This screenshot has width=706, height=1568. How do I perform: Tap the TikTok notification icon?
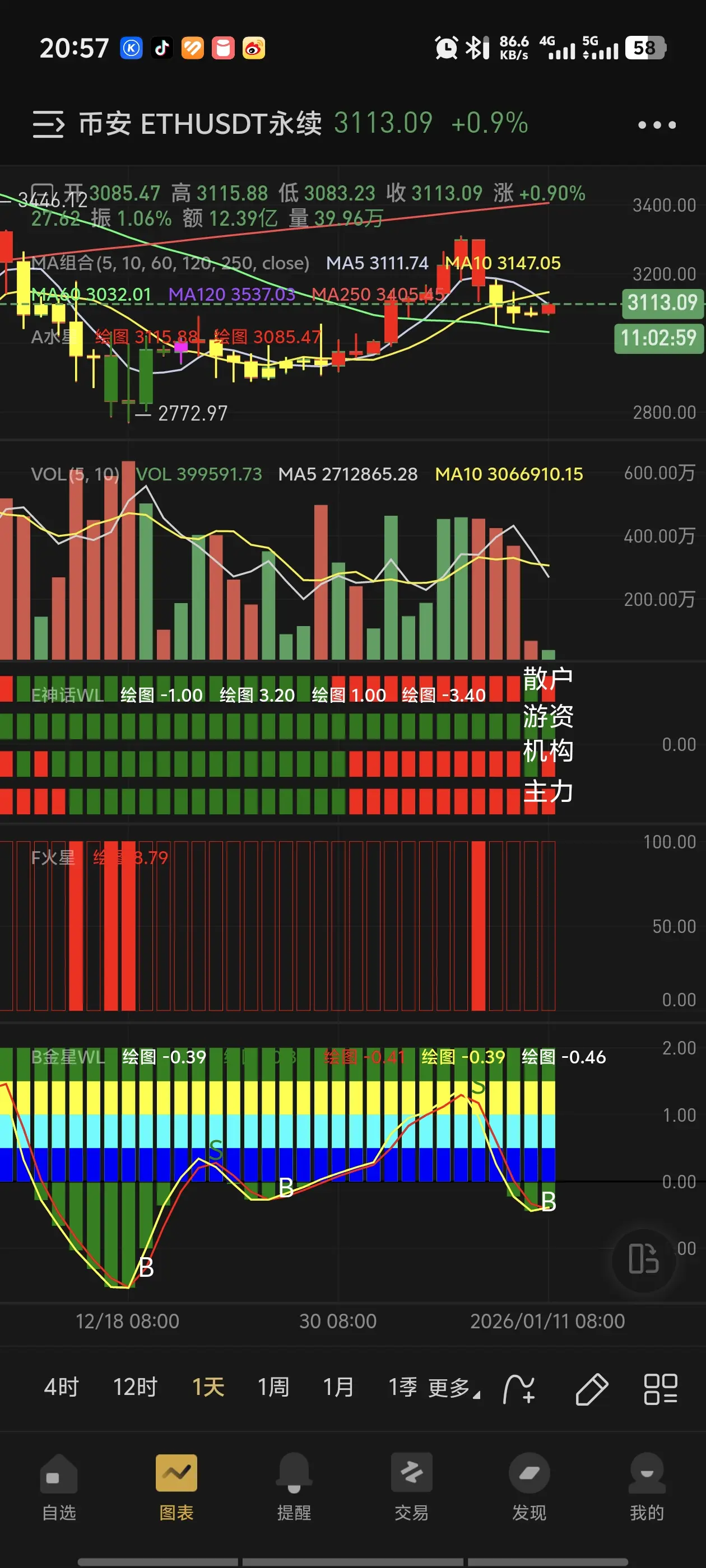pyautogui.click(x=161, y=48)
